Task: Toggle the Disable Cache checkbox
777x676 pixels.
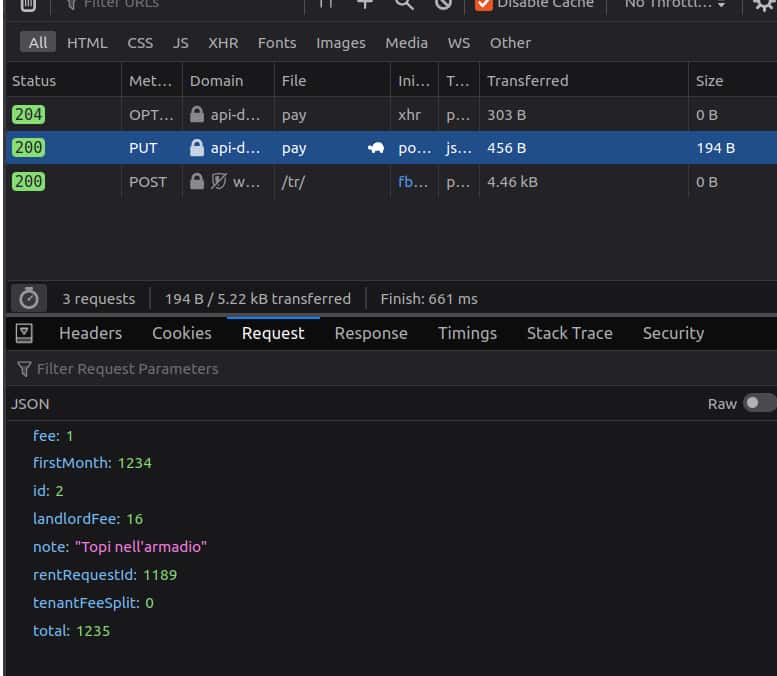Action: pyautogui.click(x=484, y=4)
